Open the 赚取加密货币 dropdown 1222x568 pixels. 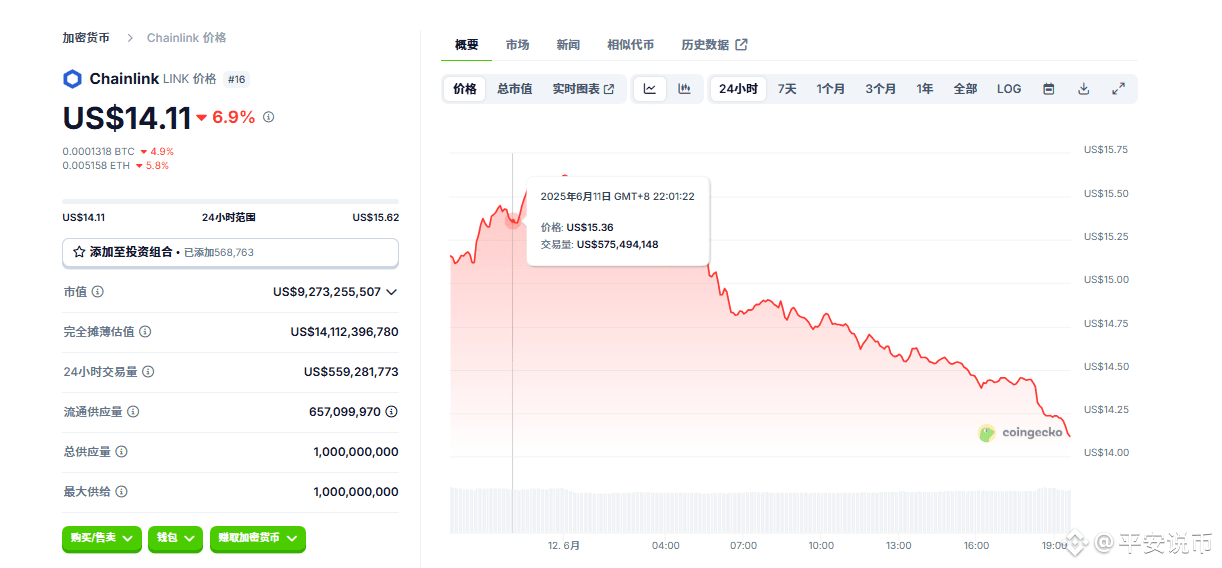click(258, 538)
